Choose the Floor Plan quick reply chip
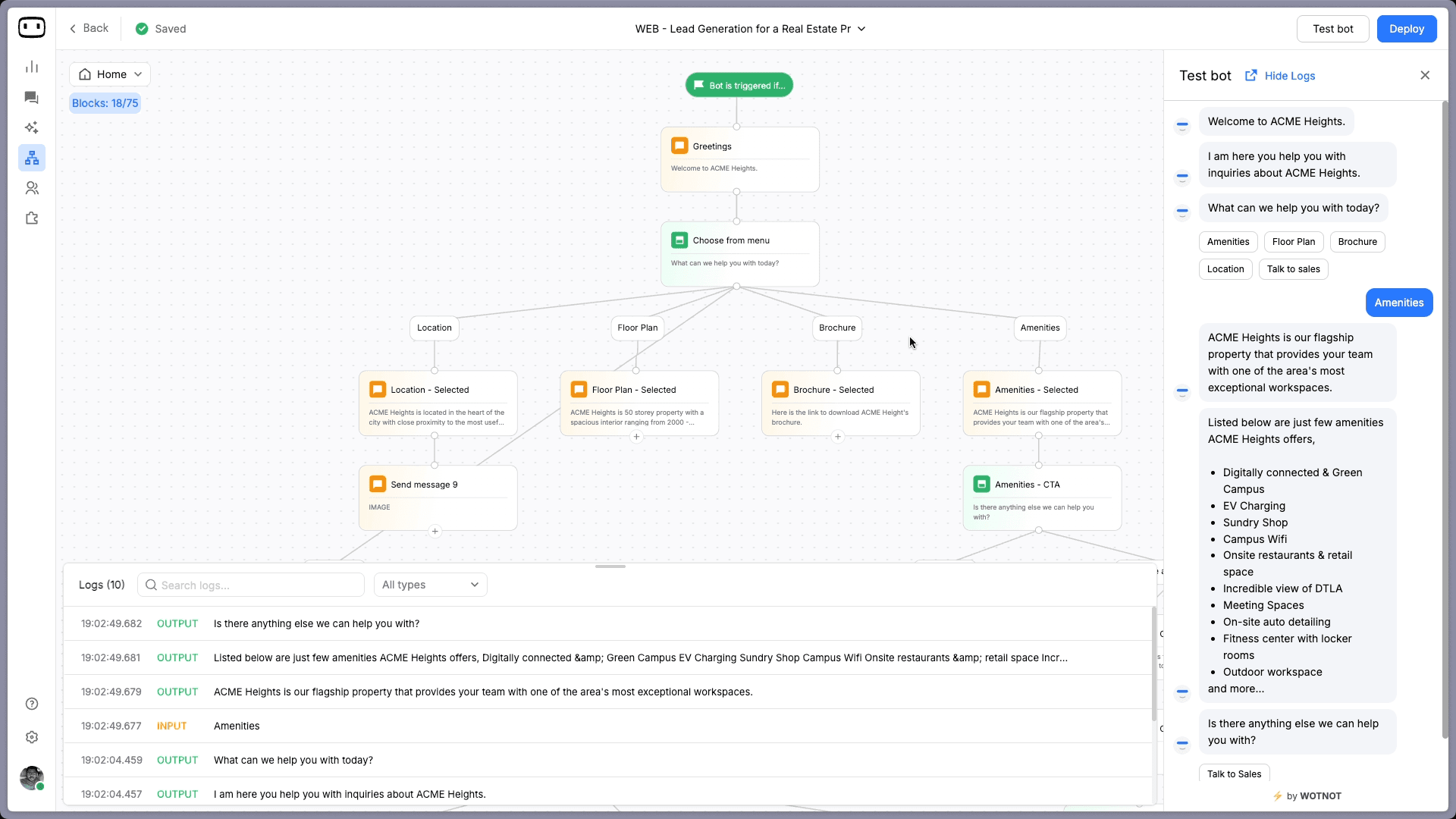This screenshot has width=1456, height=819. tap(1293, 242)
